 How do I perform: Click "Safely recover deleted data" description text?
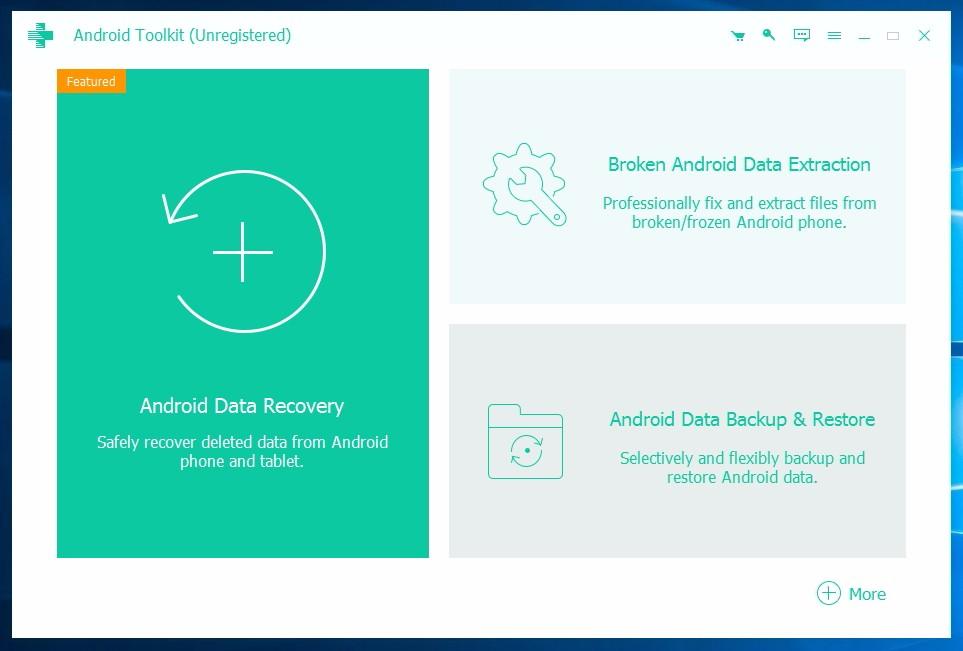click(242, 451)
